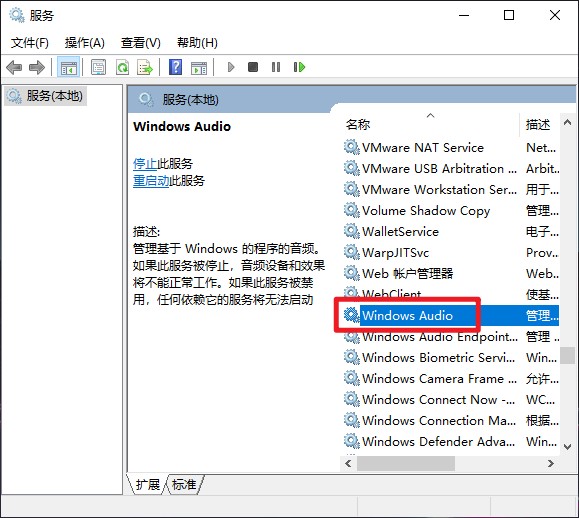Click the Services app icon in title bar
Screen dimensions: 579x518
(x=17, y=15)
